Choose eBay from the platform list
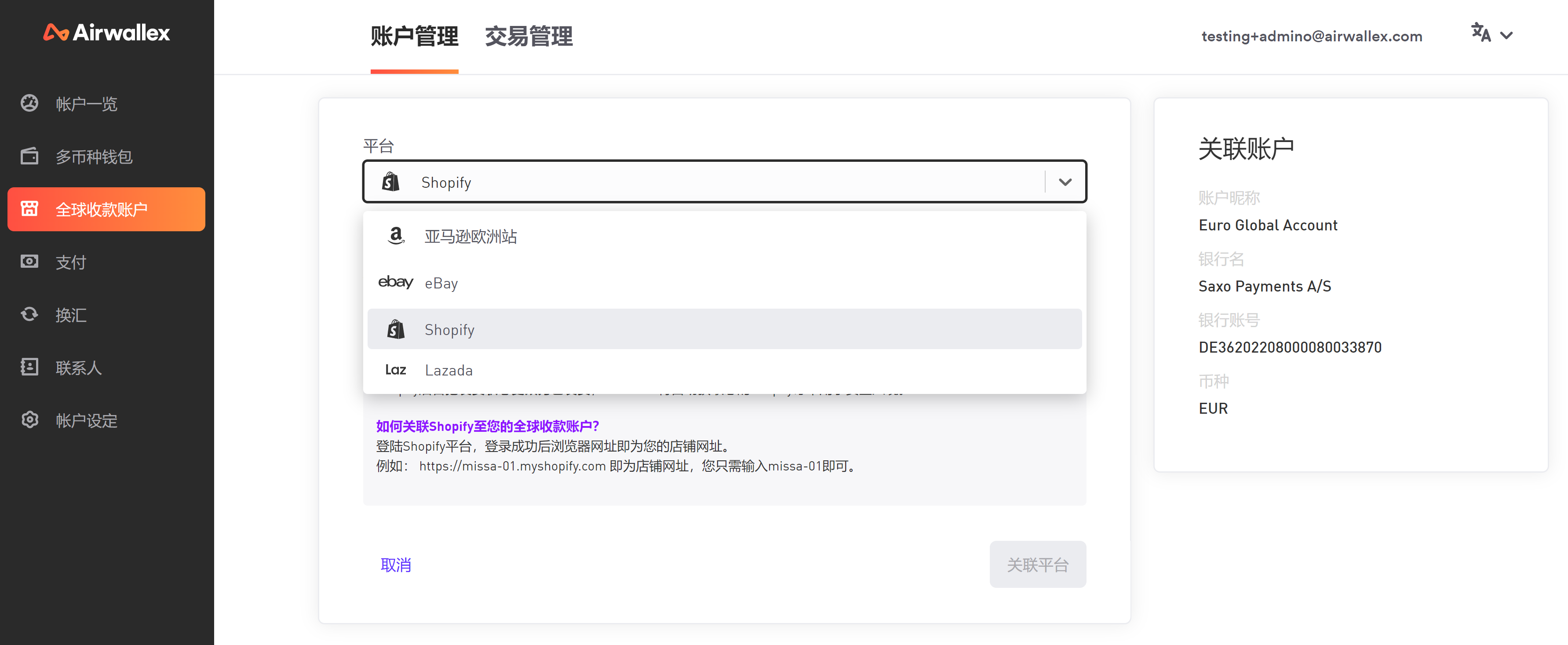Image resolution: width=1568 pixels, height=645 pixels. [441, 282]
